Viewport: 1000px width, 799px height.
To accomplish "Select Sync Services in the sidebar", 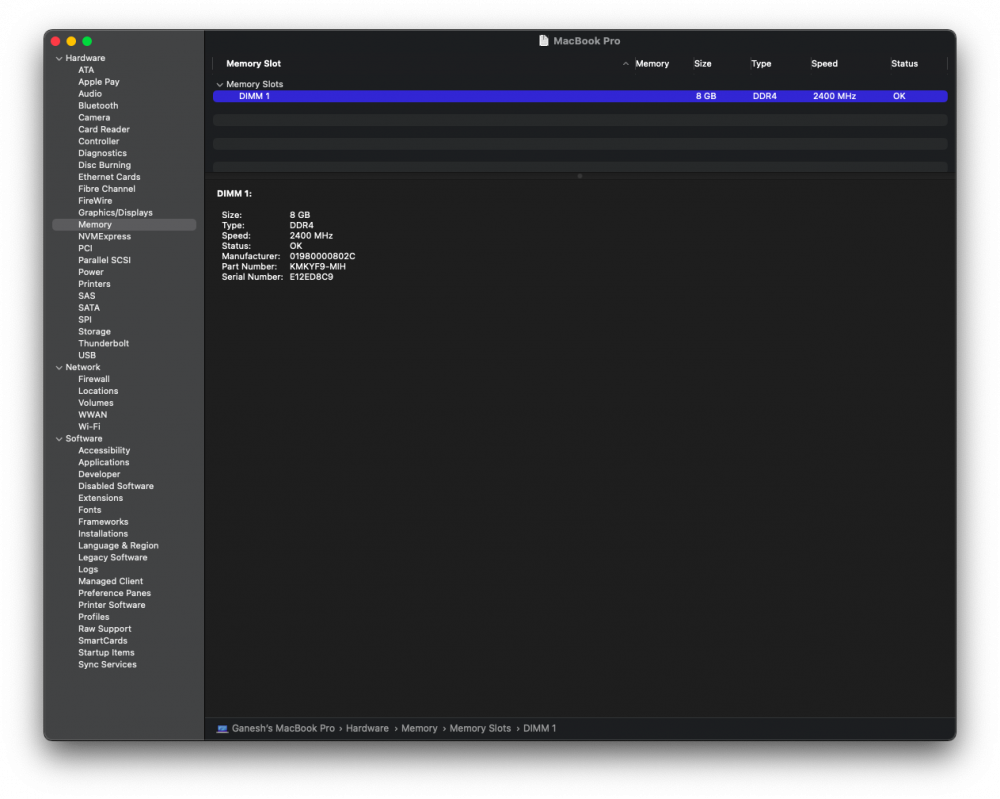I will (x=107, y=665).
